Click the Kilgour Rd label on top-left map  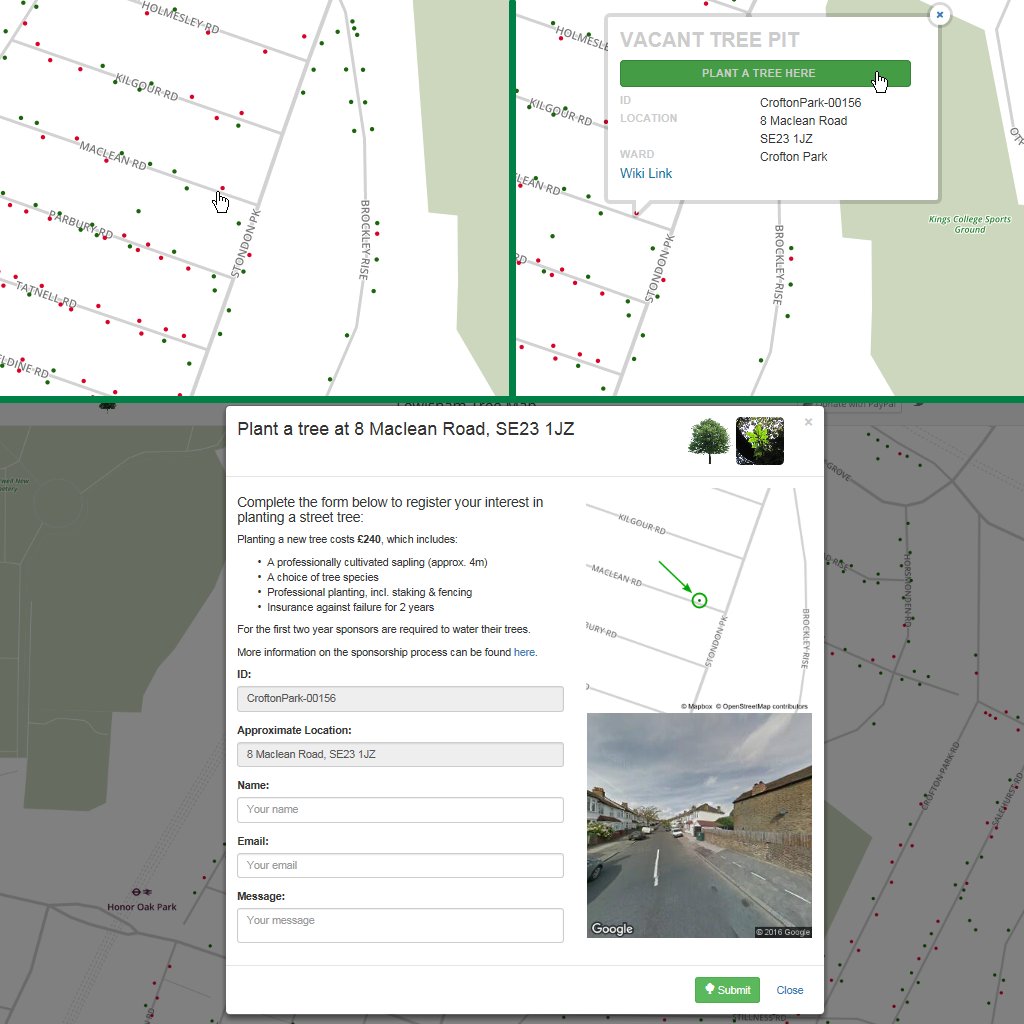point(146,87)
